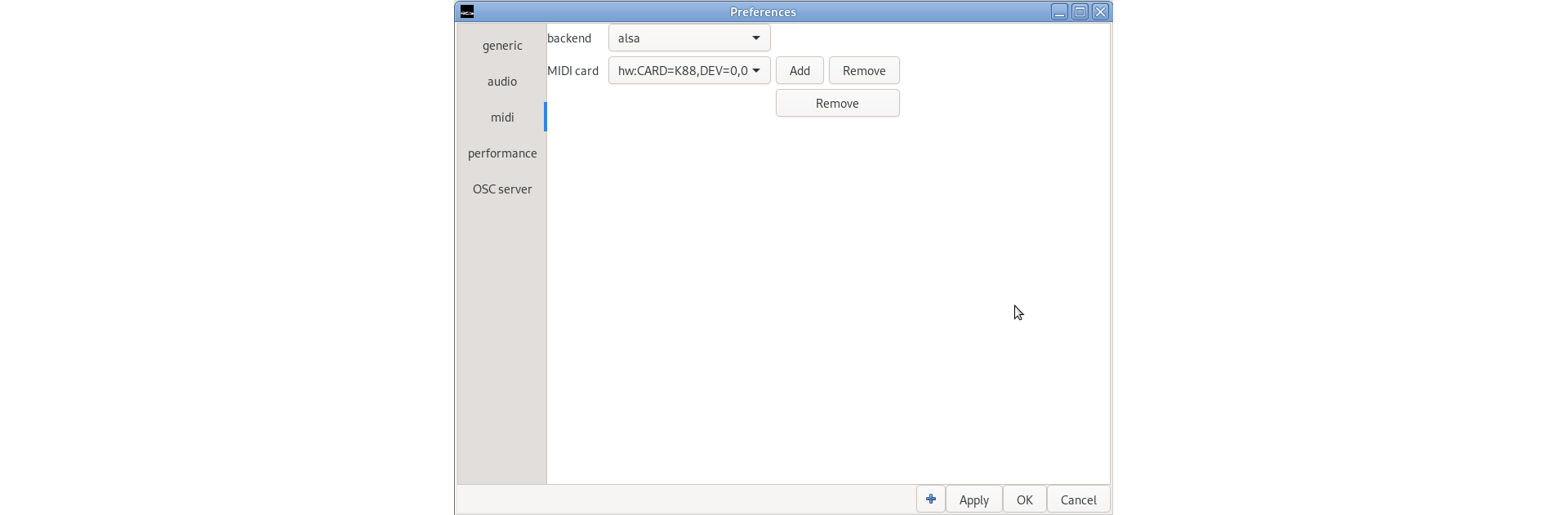This screenshot has width=1568, height=515.
Task: Expand the MIDI card device dropdown
Action: (x=689, y=71)
